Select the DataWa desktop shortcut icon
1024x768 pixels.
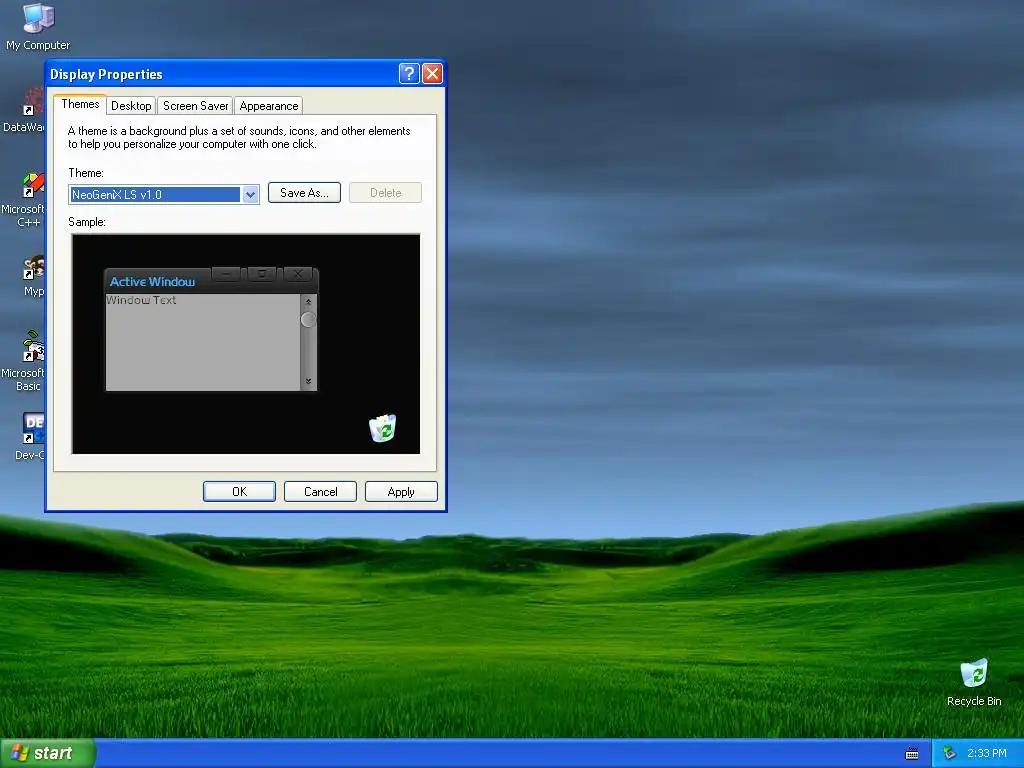(24, 110)
